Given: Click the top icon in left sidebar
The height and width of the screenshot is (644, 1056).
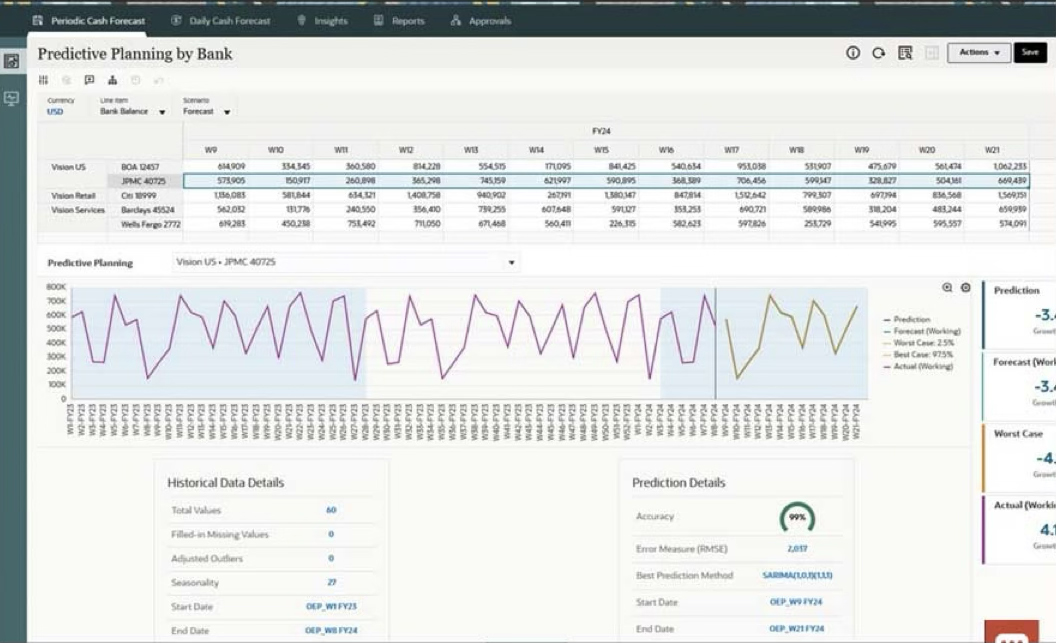Looking at the screenshot, I should [13, 62].
